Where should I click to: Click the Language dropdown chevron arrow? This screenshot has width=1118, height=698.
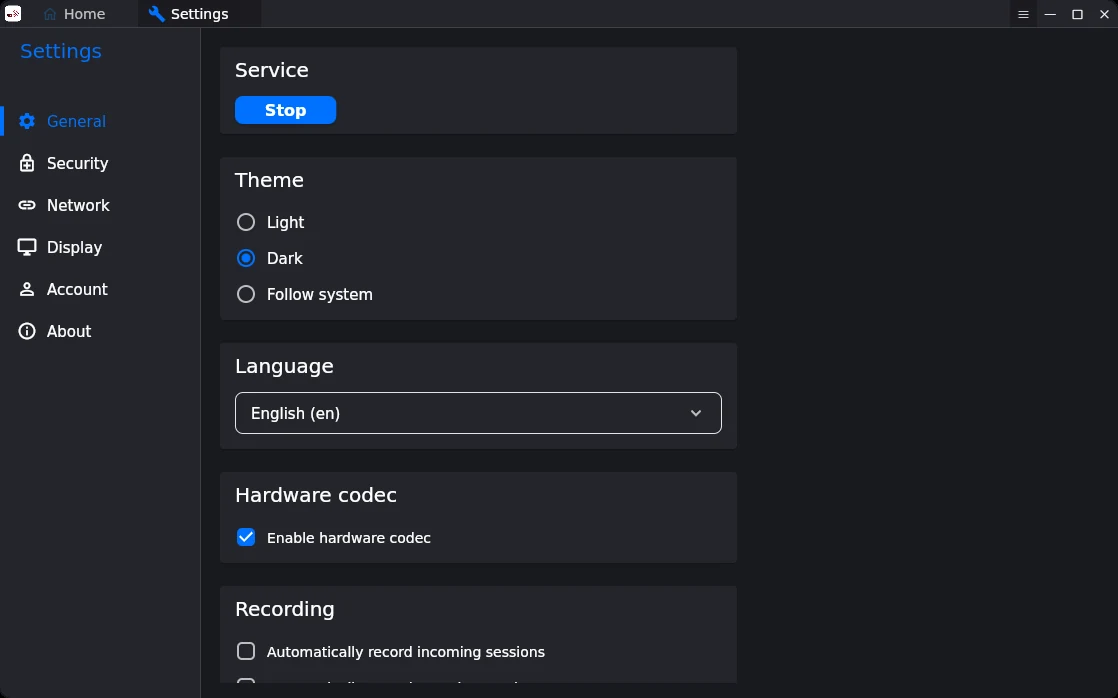[x=696, y=414]
